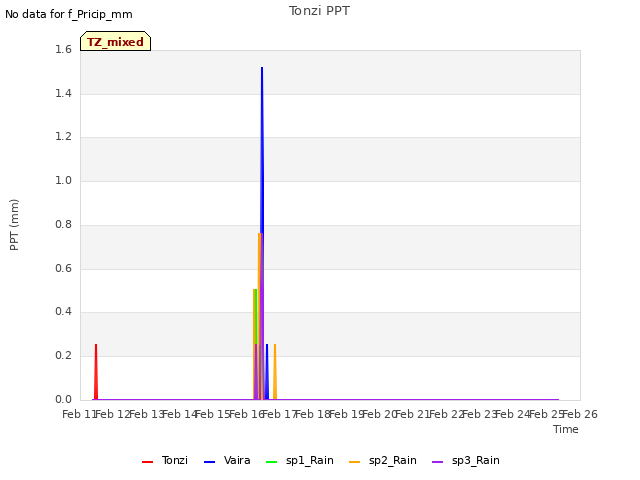Click the Feb 18 x-axis tick label
Viewport: 640px width, 480px height.
click(x=313, y=415)
